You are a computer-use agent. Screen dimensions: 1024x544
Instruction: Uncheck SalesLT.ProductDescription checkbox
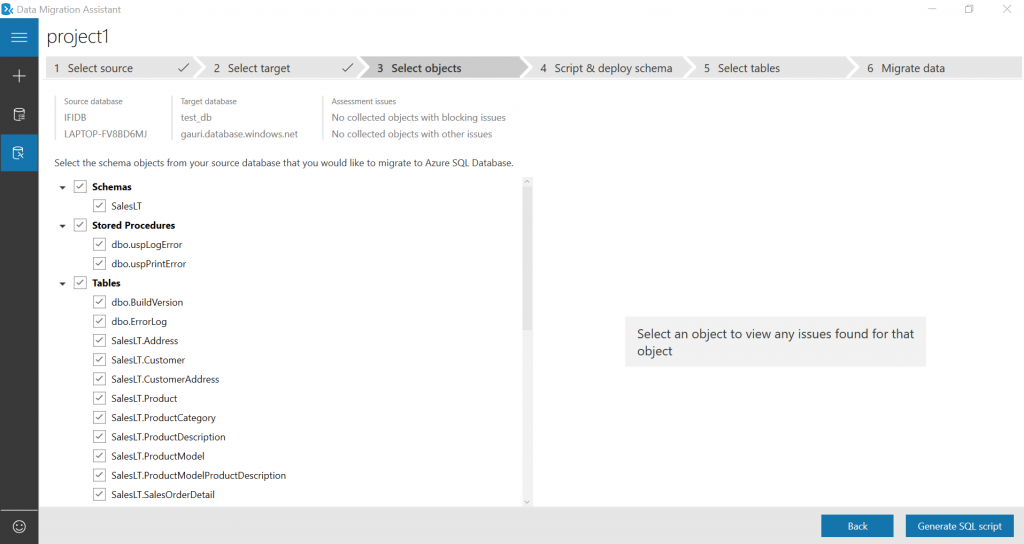coord(99,436)
